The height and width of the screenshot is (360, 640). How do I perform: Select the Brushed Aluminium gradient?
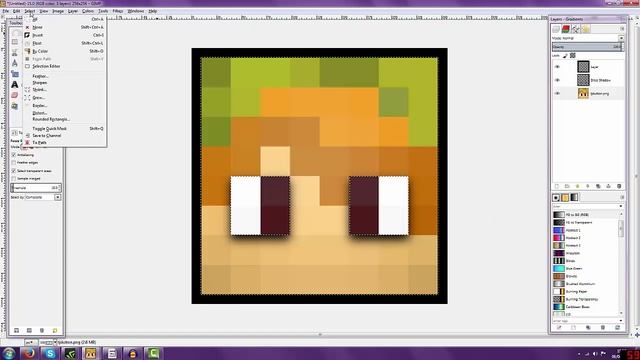tap(586, 284)
